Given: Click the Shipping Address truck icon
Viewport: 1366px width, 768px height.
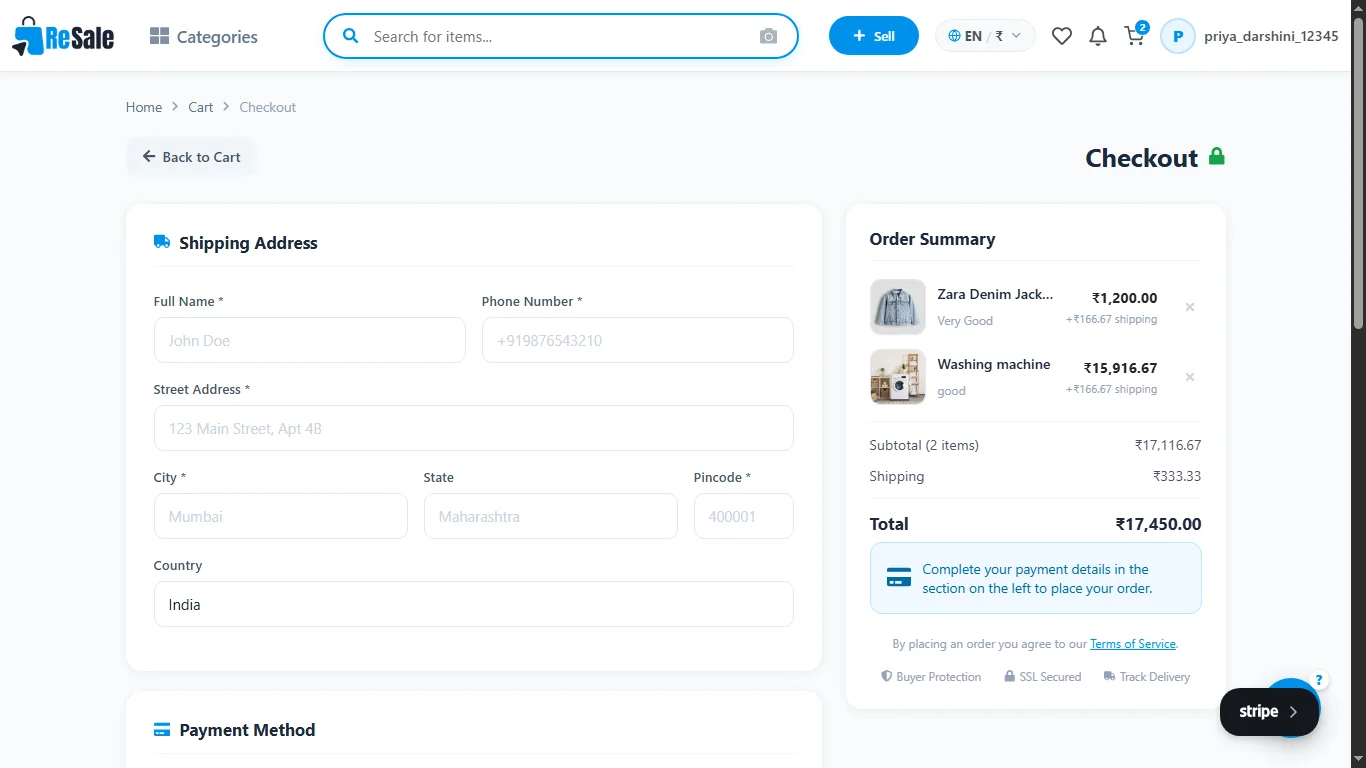Looking at the screenshot, I should [162, 242].
